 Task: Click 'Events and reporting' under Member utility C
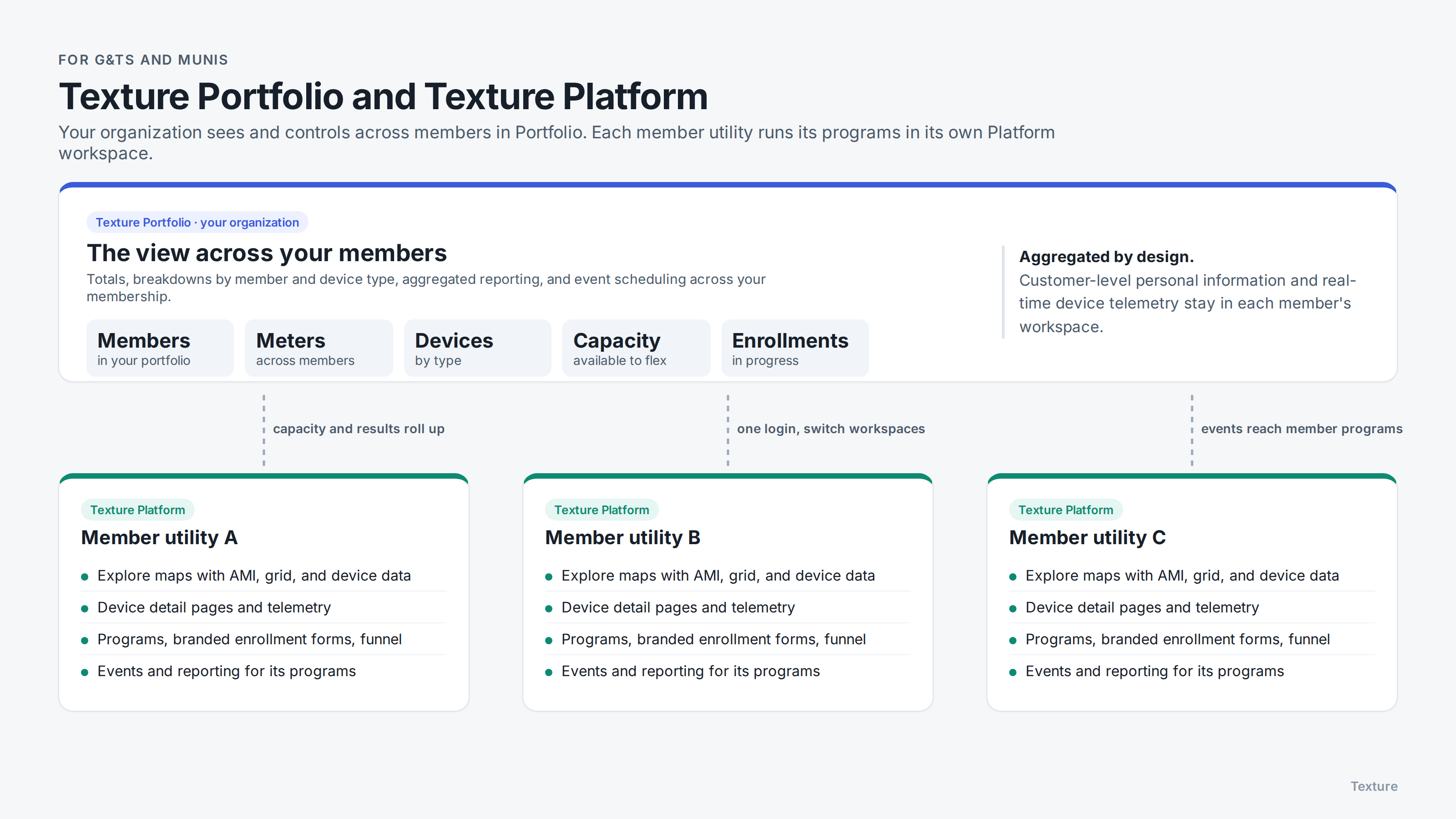(1192, 671)
